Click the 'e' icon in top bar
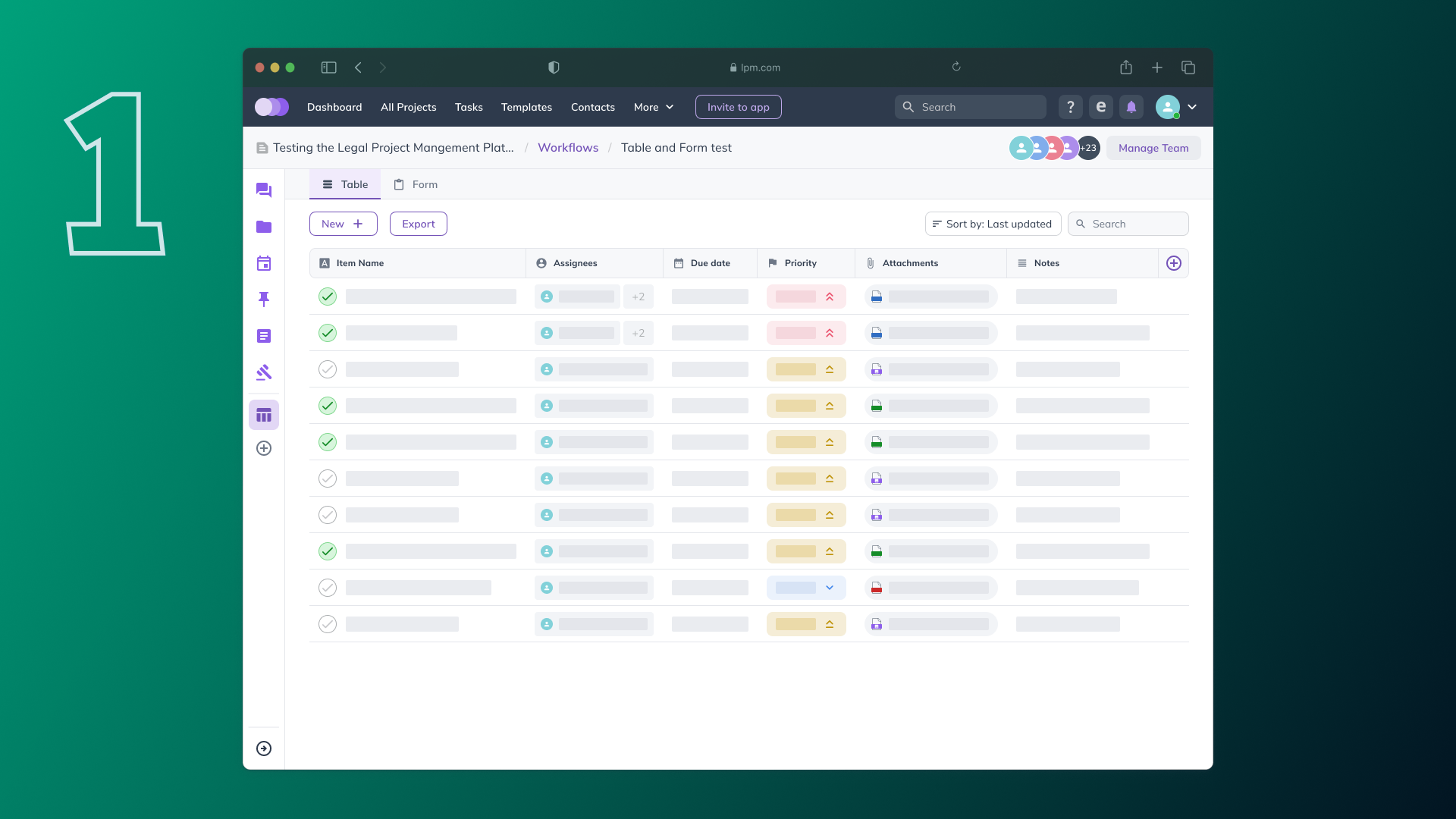Screen dimensions: 1456x819 pos(1101,107)
